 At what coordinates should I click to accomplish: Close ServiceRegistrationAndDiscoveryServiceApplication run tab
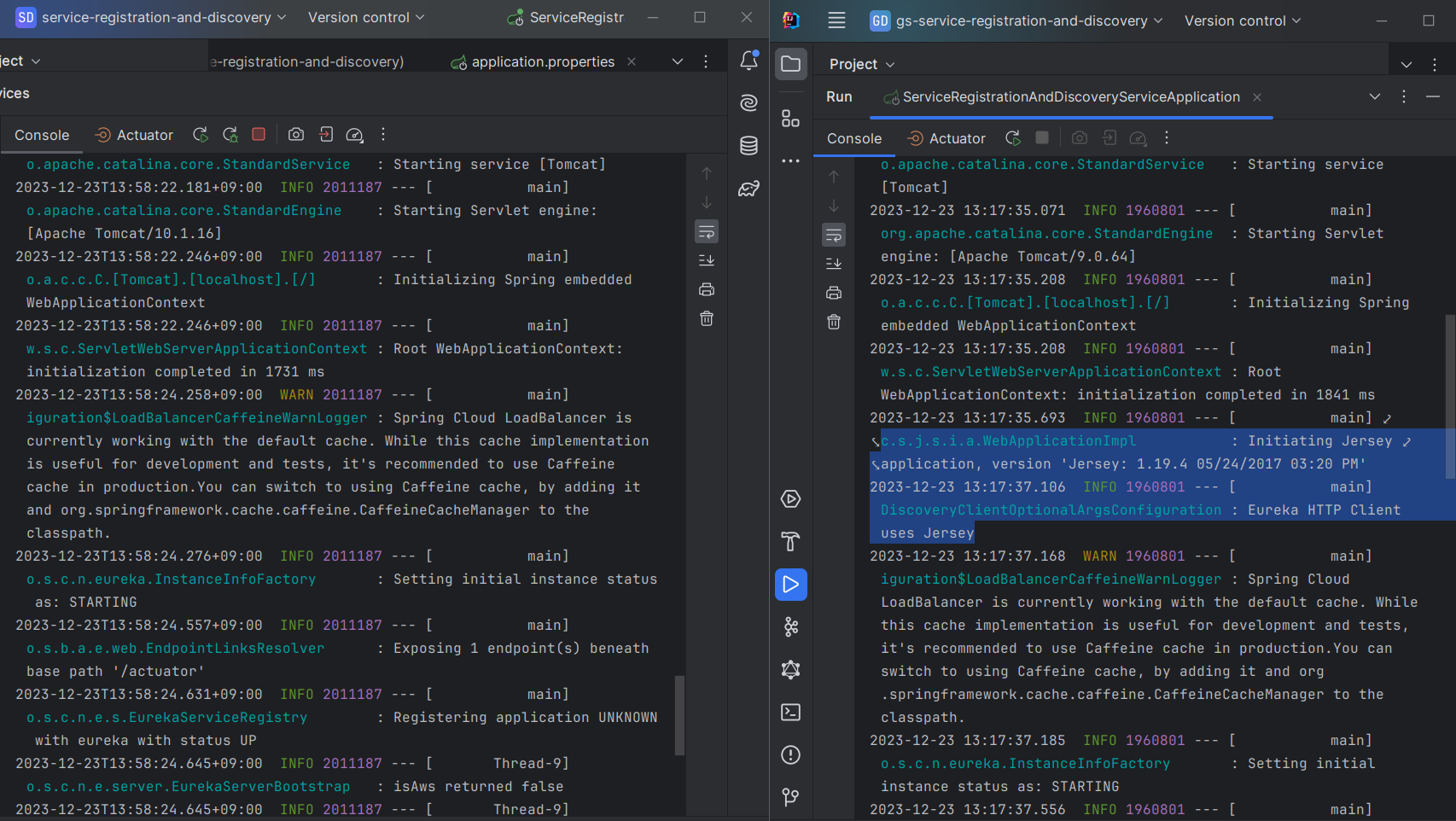1257,97
